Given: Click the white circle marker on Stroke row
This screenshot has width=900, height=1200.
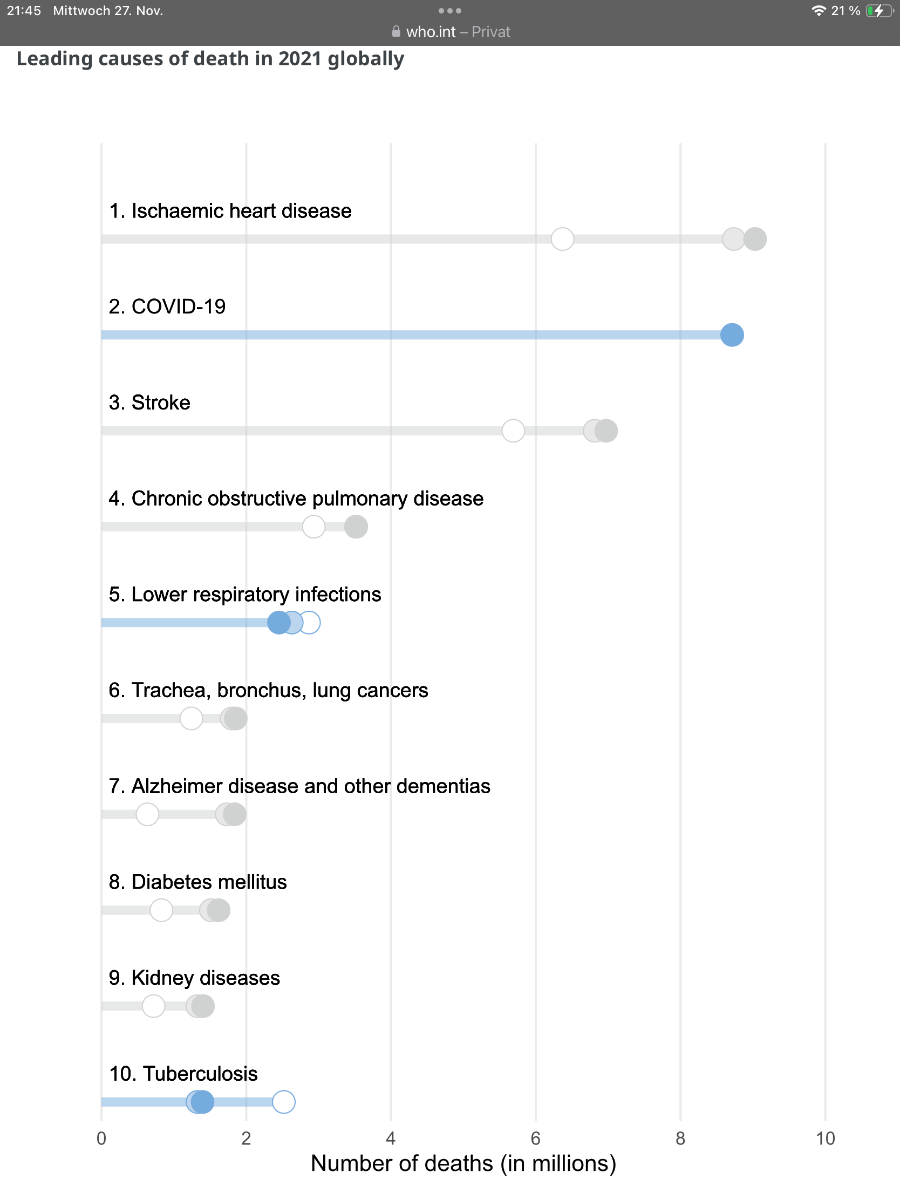Looking at the screenshot, I should click(513, 431).
